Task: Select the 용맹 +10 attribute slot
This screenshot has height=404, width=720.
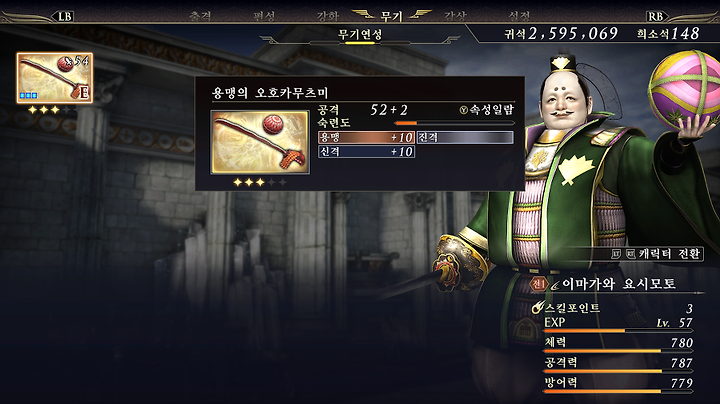Action: point(366,137)
